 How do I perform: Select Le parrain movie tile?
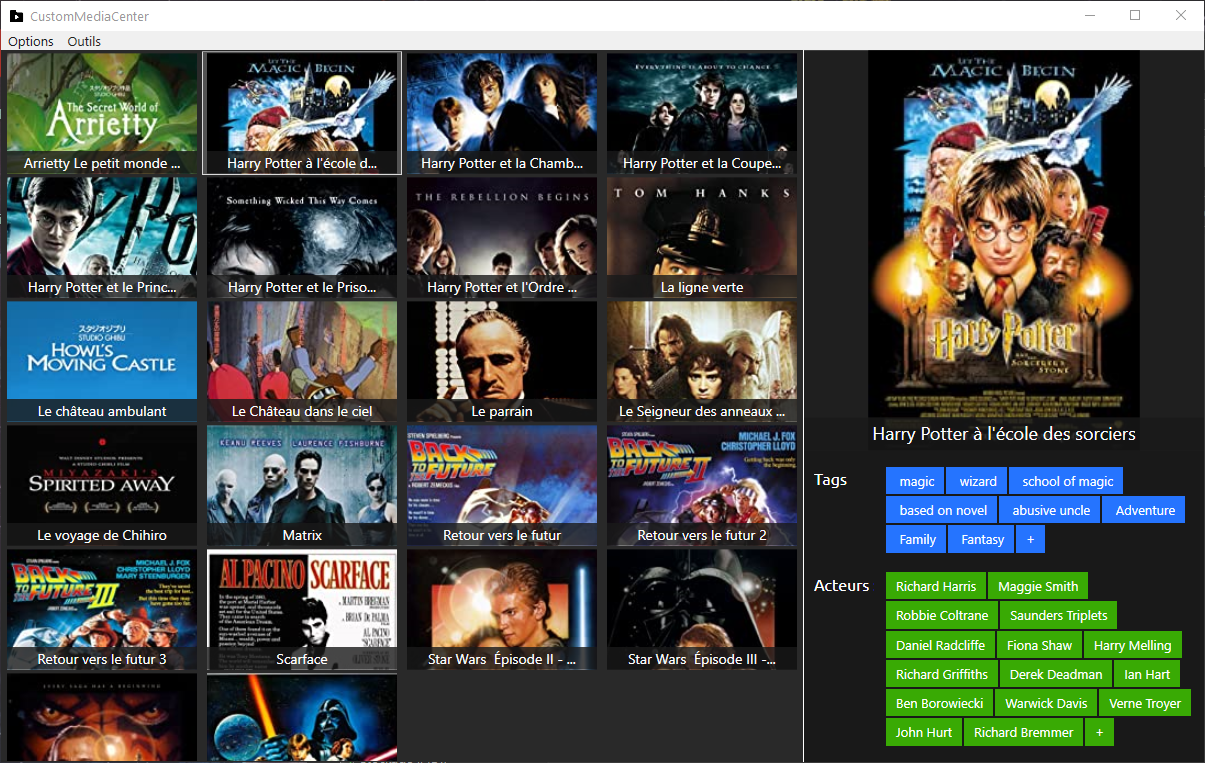click(x=502, y=361)
